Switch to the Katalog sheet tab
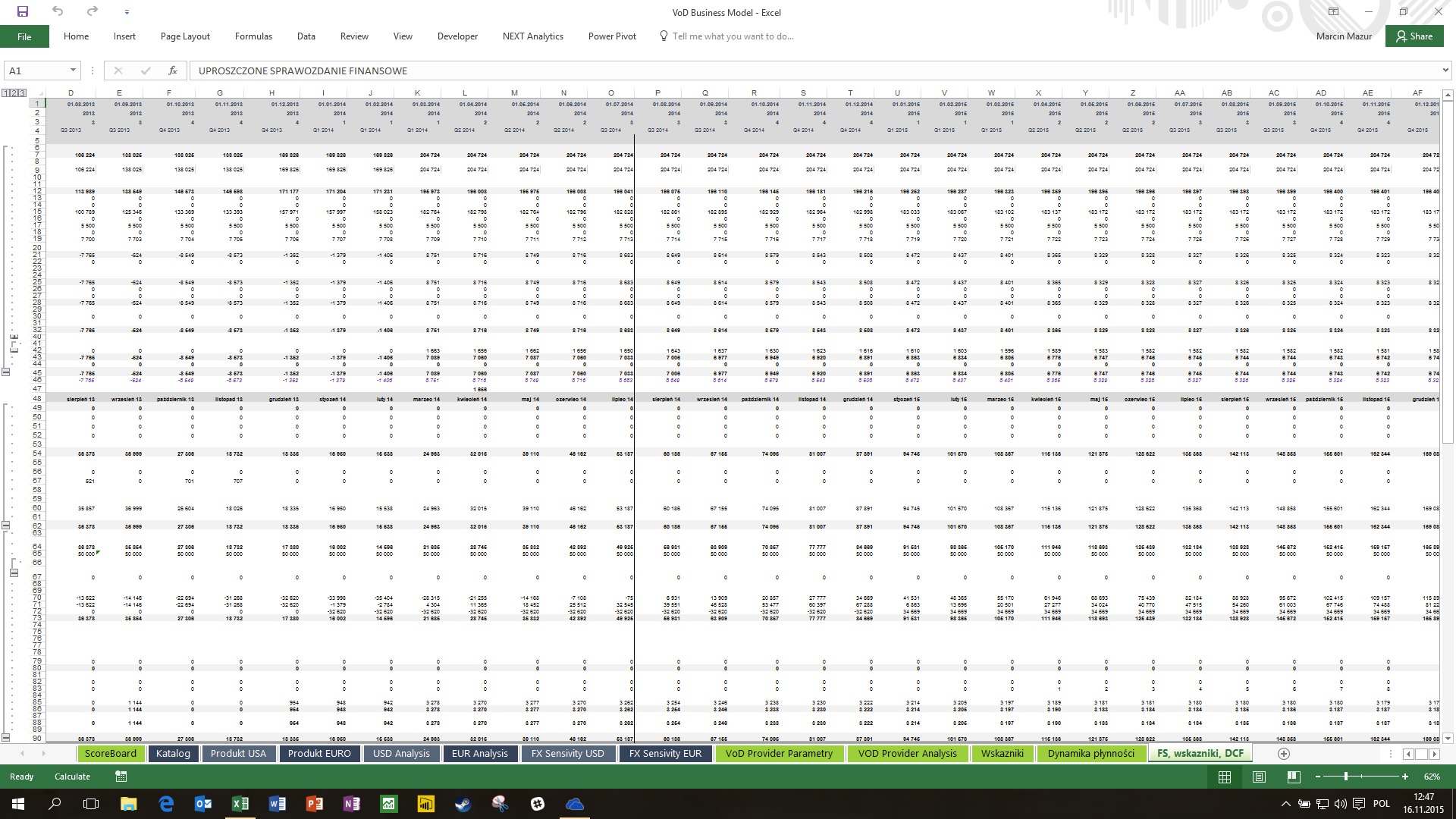 [x=173, y=754]
